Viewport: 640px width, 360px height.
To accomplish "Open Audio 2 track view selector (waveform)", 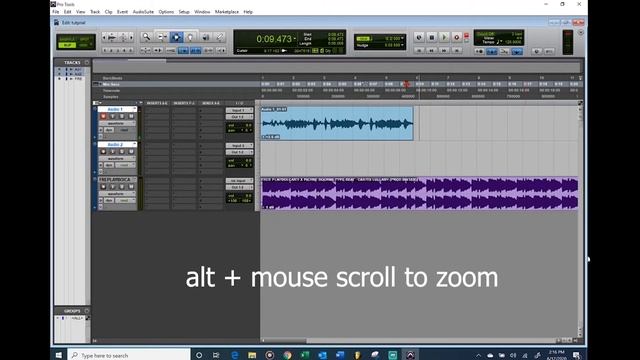I will 116,158.
